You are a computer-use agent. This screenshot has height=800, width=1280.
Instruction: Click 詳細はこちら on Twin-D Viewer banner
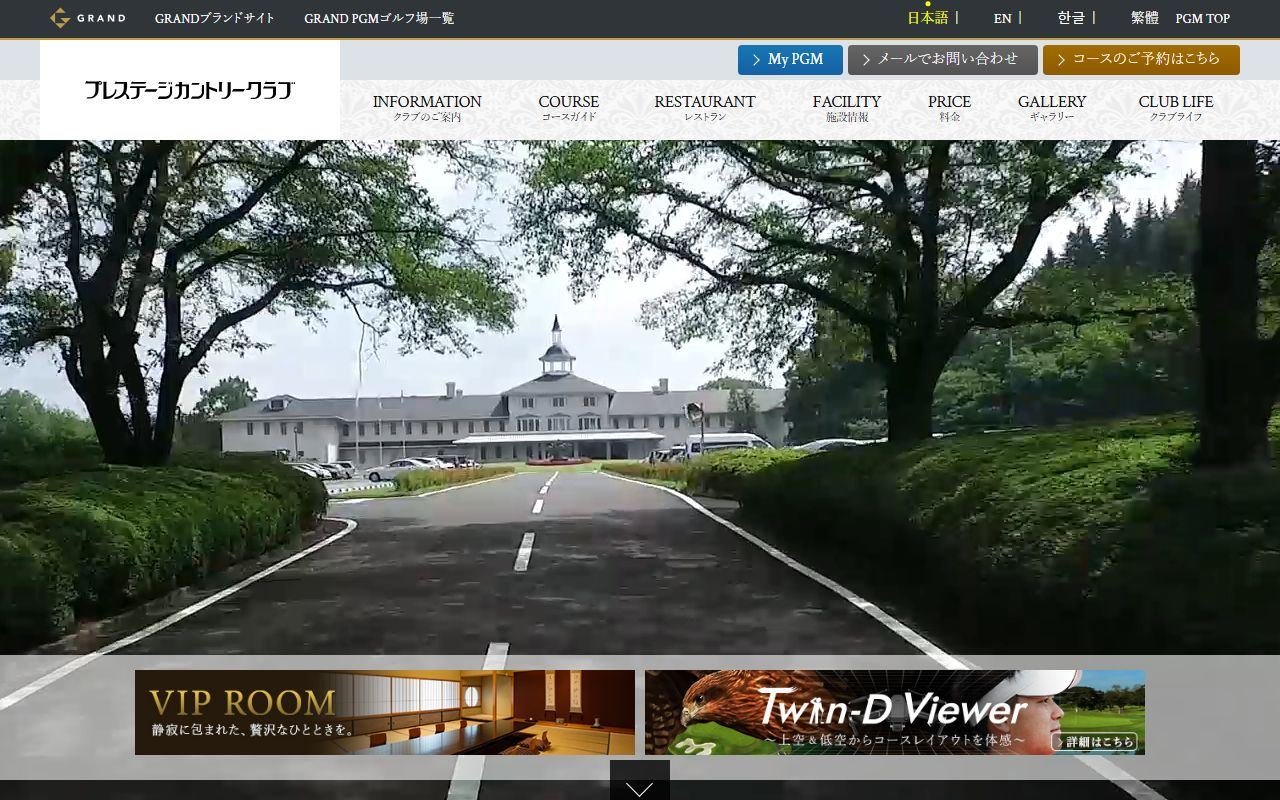(x=1094, y=741)
